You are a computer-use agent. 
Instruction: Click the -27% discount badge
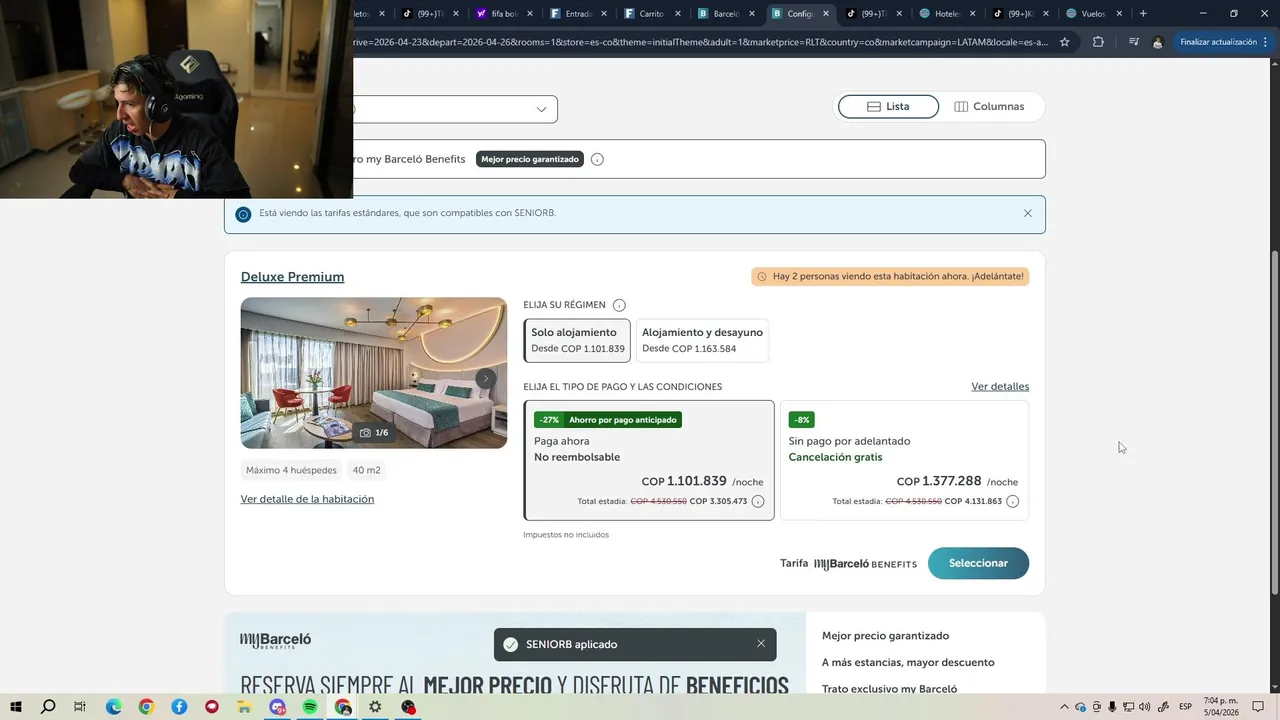(549, 420)
